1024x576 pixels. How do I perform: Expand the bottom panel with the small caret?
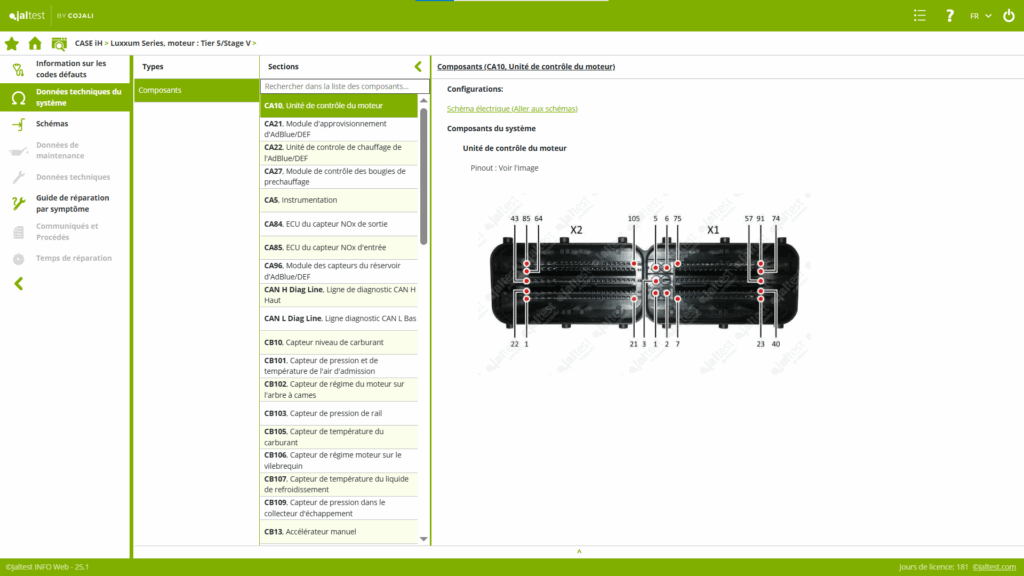[579, 551]
